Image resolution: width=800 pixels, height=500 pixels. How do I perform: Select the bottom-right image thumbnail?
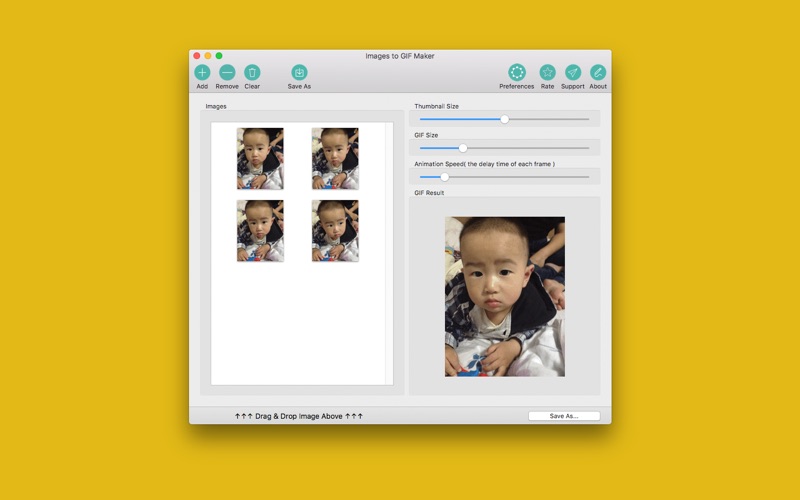(335, 231)
